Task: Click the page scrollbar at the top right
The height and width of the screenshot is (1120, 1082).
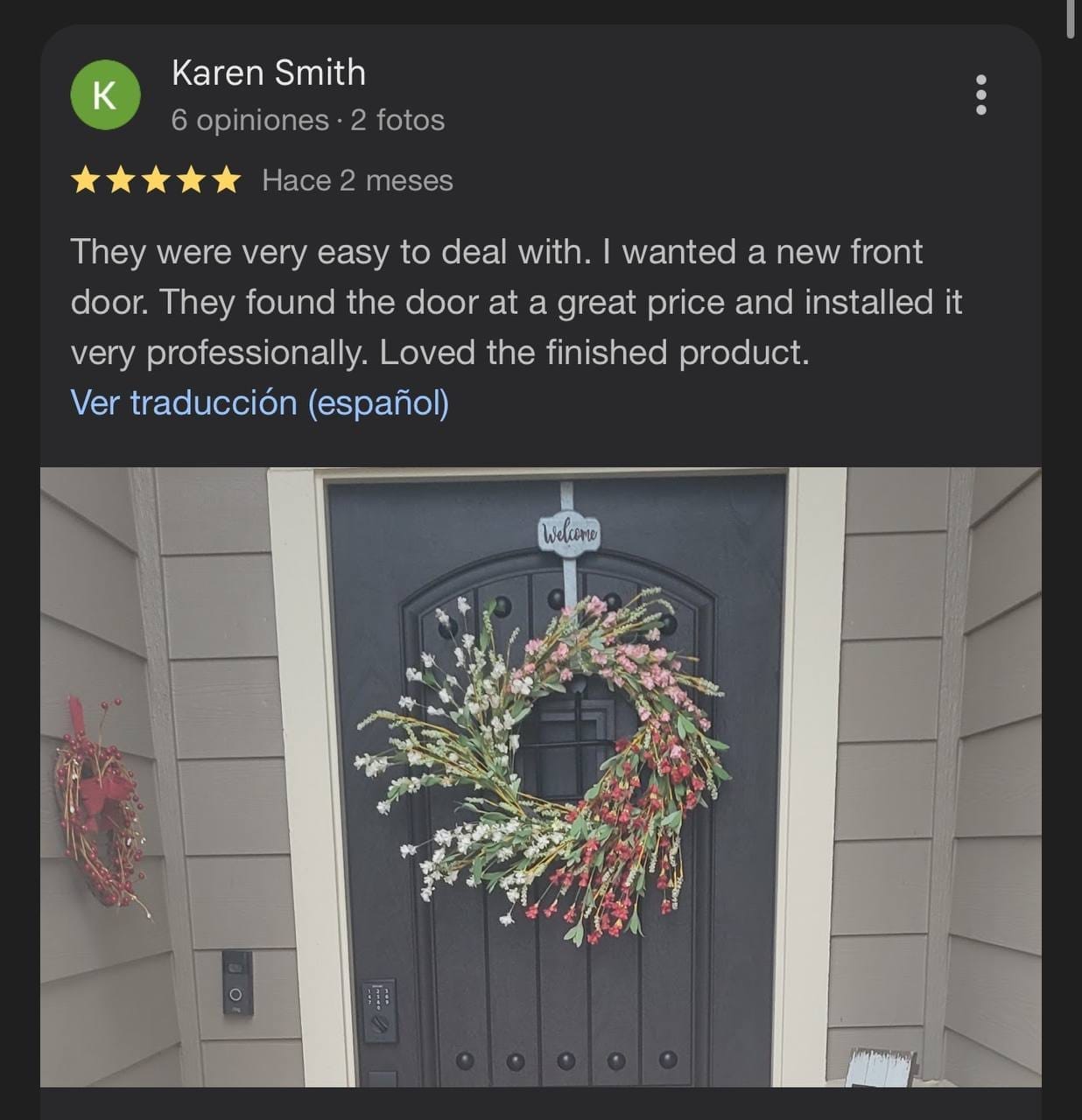Action: click(x=1070, y=19)
